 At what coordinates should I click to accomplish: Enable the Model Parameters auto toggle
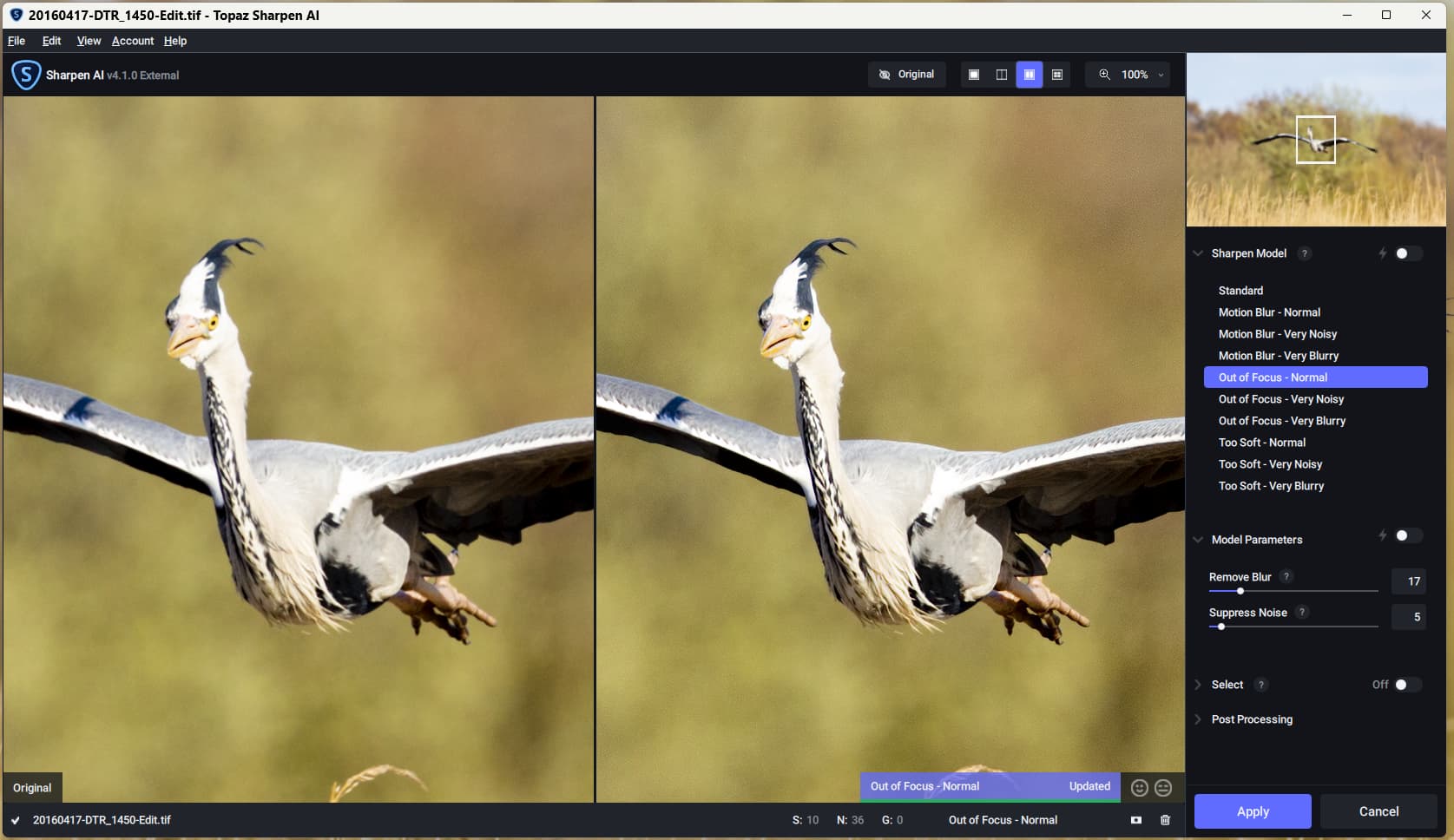pyautogui.click(x=1406, y=536)
